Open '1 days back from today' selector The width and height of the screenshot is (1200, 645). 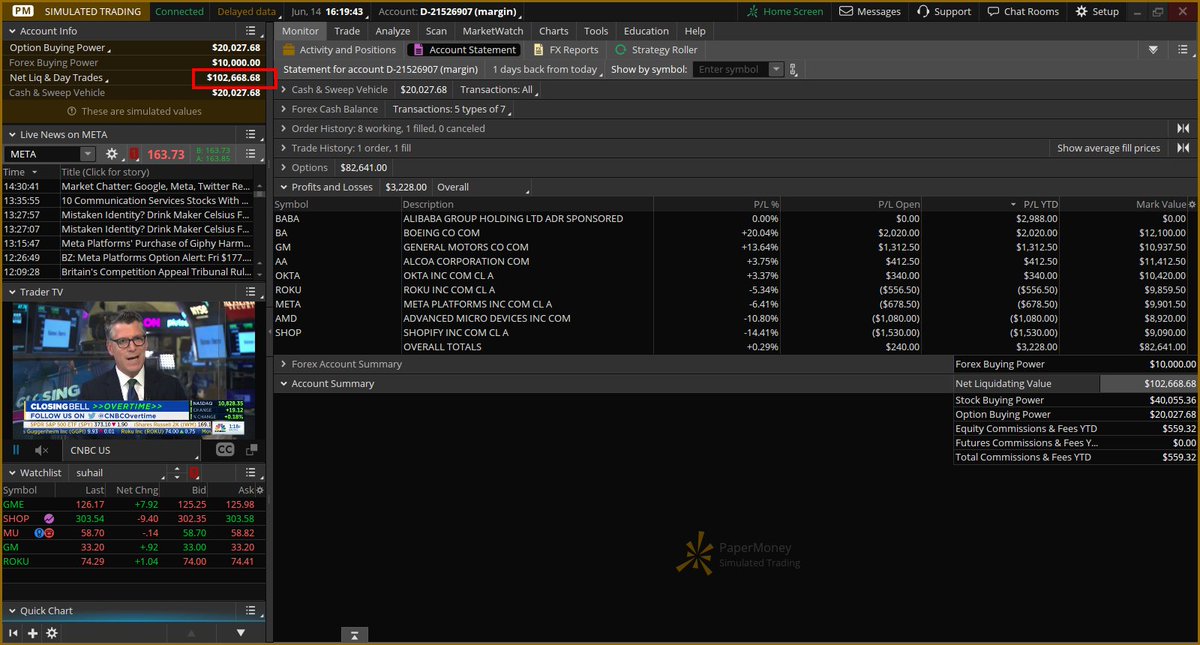click(x=547, y=70)
